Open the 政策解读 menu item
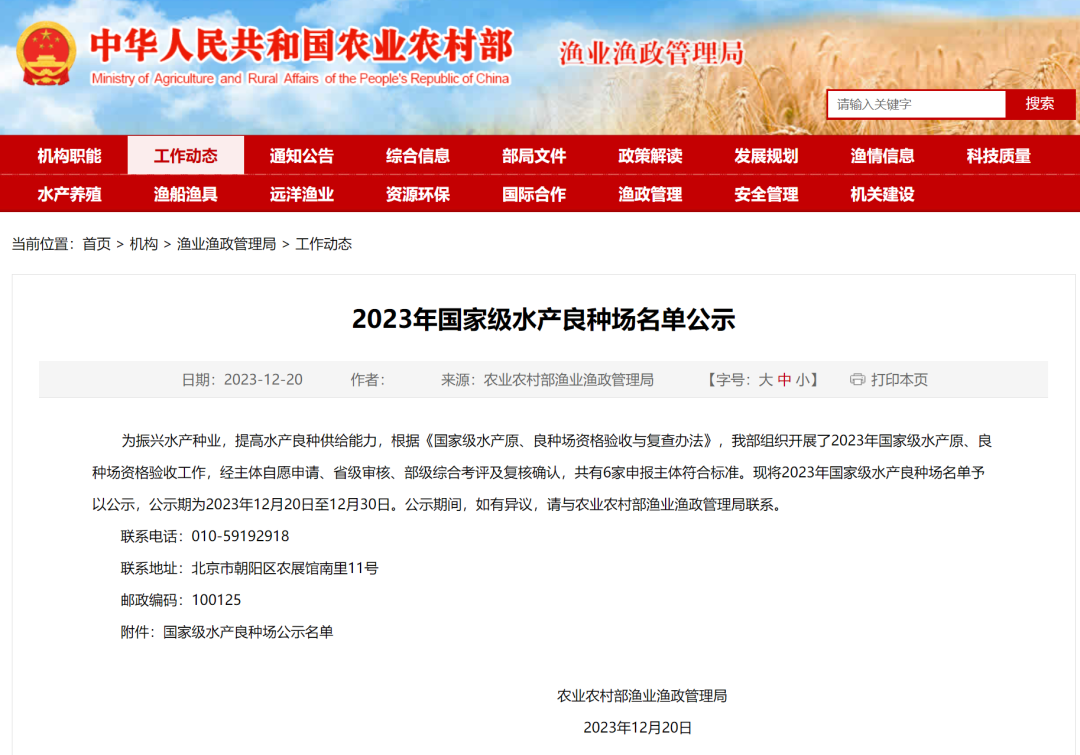 (x=650, y=156)
